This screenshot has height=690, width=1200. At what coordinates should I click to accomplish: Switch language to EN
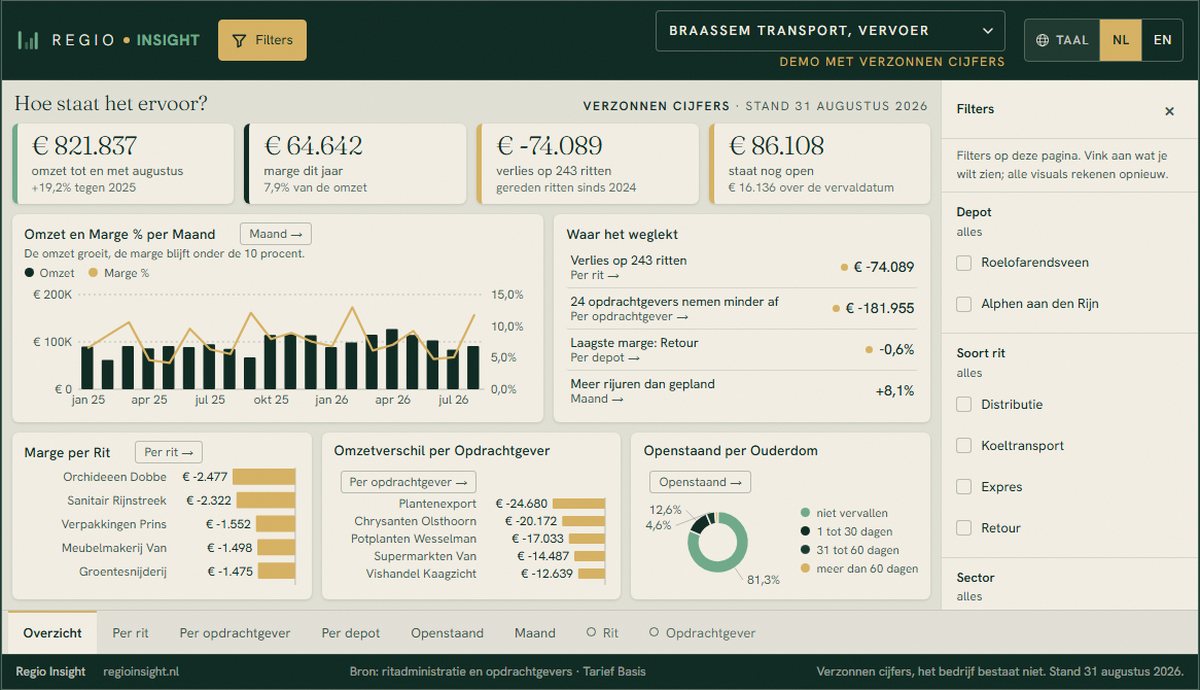coord(1162,40)
